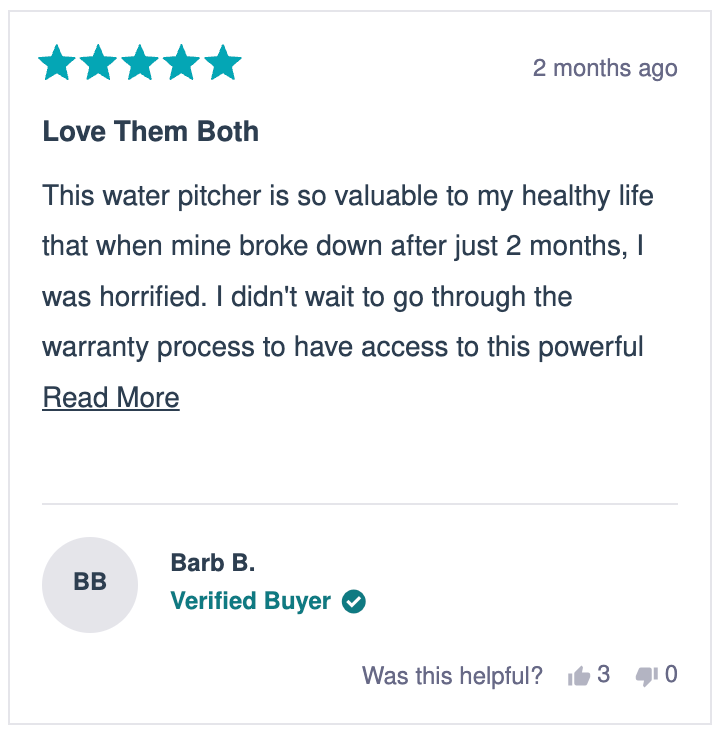Click the first star of the rating
This screenshot has height=732, width=718.
57,62
